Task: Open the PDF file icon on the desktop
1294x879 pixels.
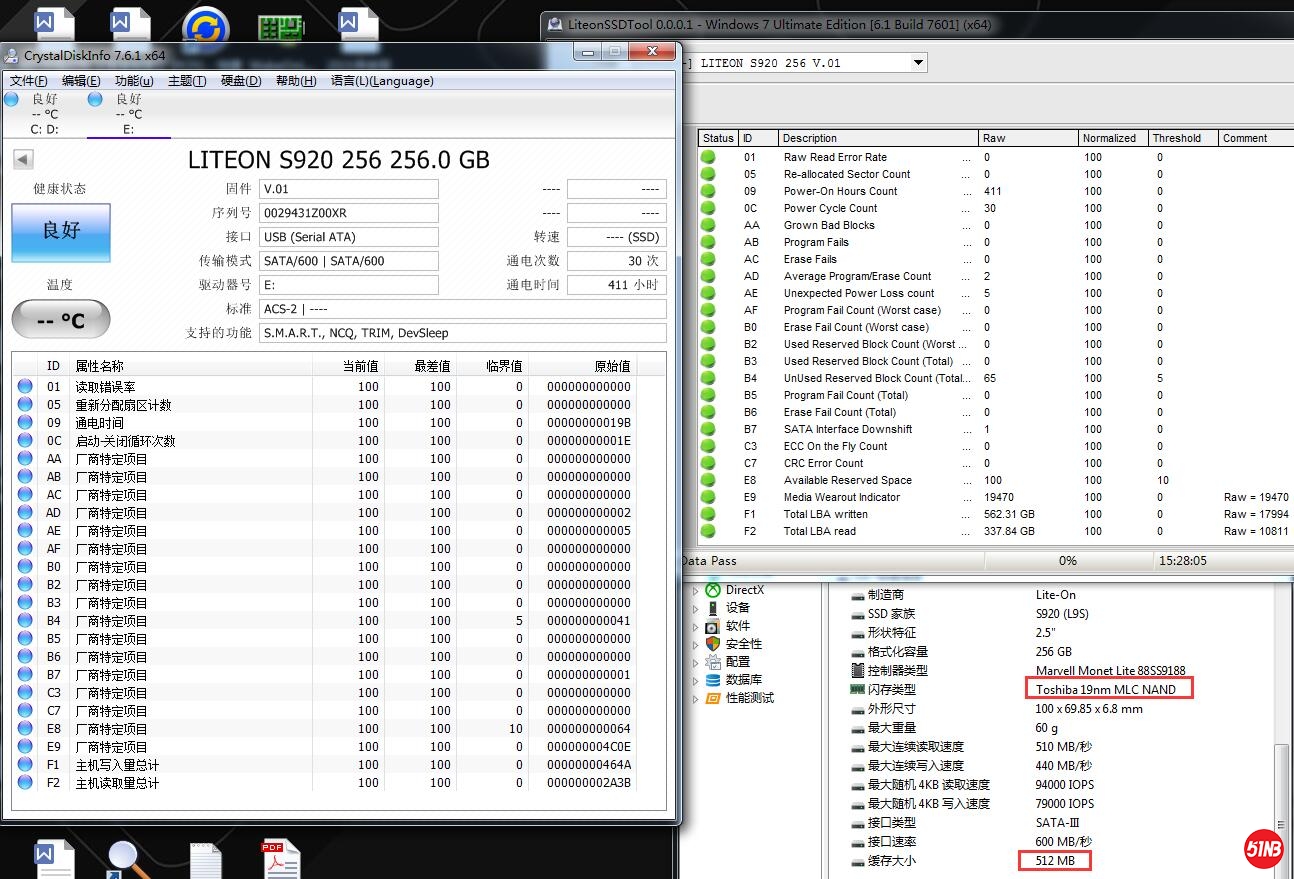Action: [x=281, y=859]
